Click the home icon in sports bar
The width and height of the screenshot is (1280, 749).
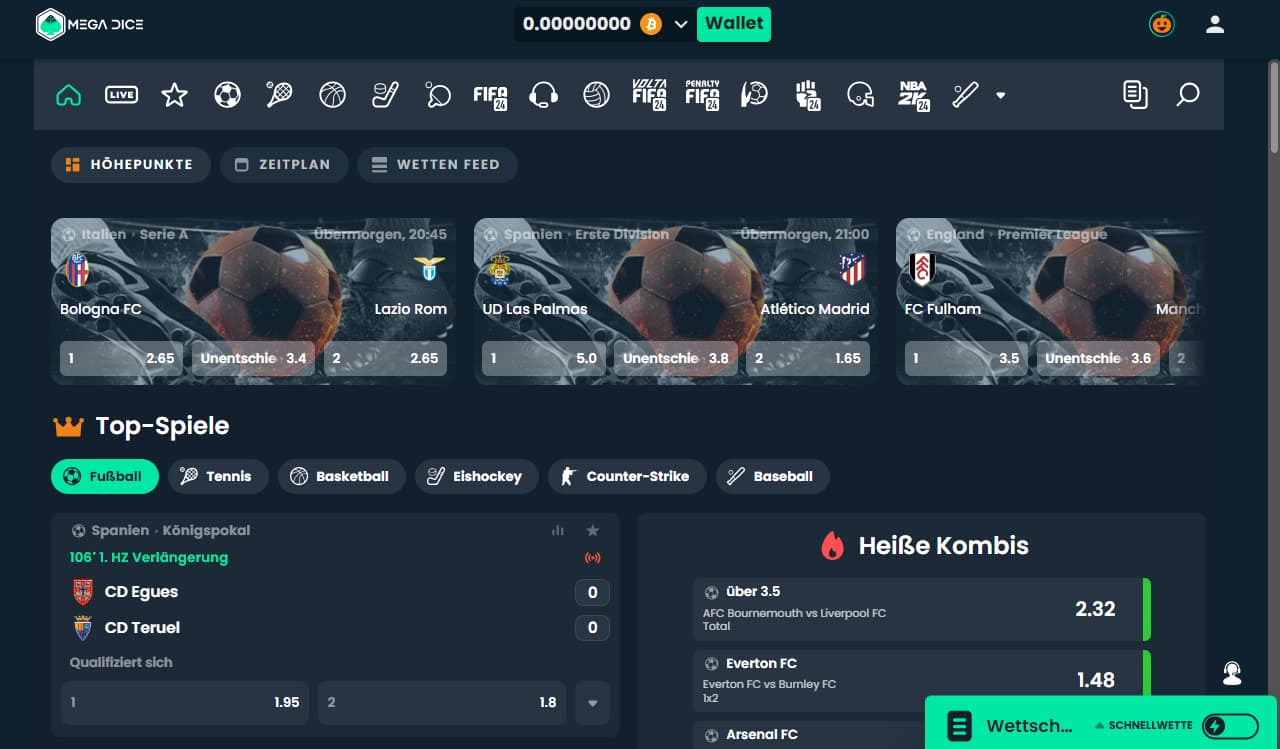point(68,95)
